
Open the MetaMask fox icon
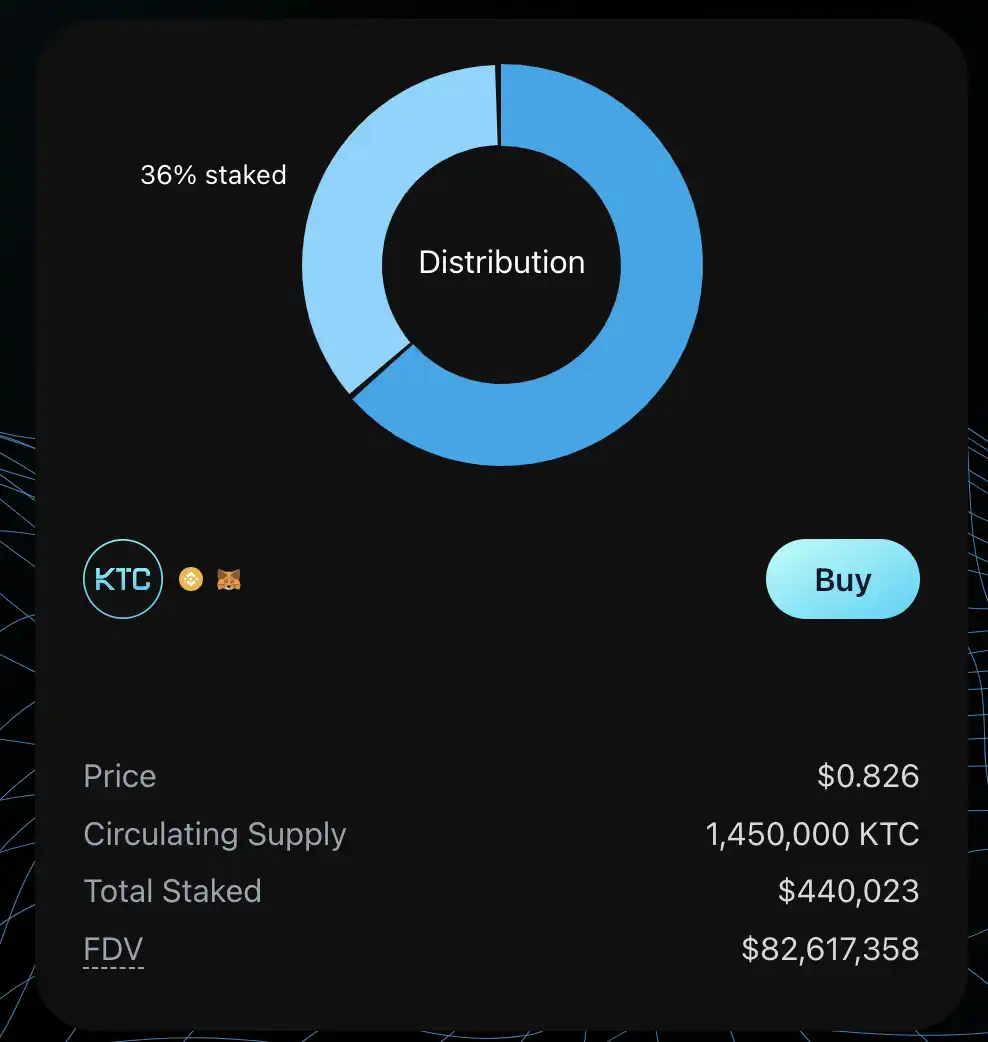tap(229, 579)
